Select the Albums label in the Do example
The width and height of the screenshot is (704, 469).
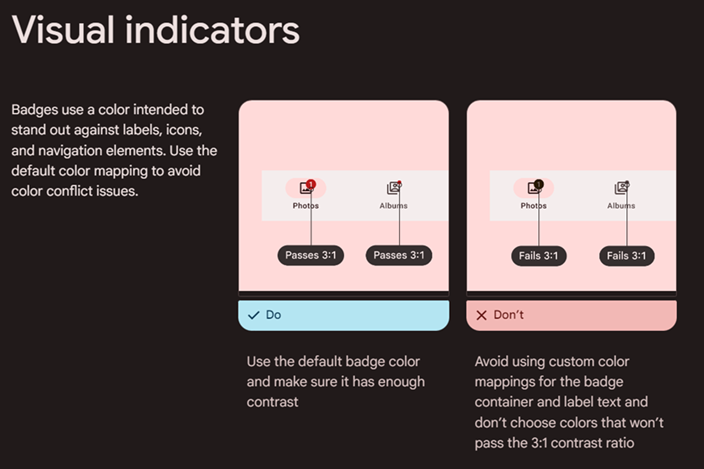393,206
